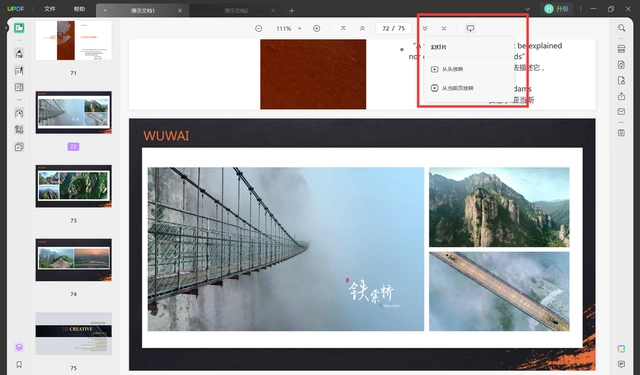The image size is (640, 375).
Task: Click the page number 72 / 75 field
Action: [x=393, y=28]
